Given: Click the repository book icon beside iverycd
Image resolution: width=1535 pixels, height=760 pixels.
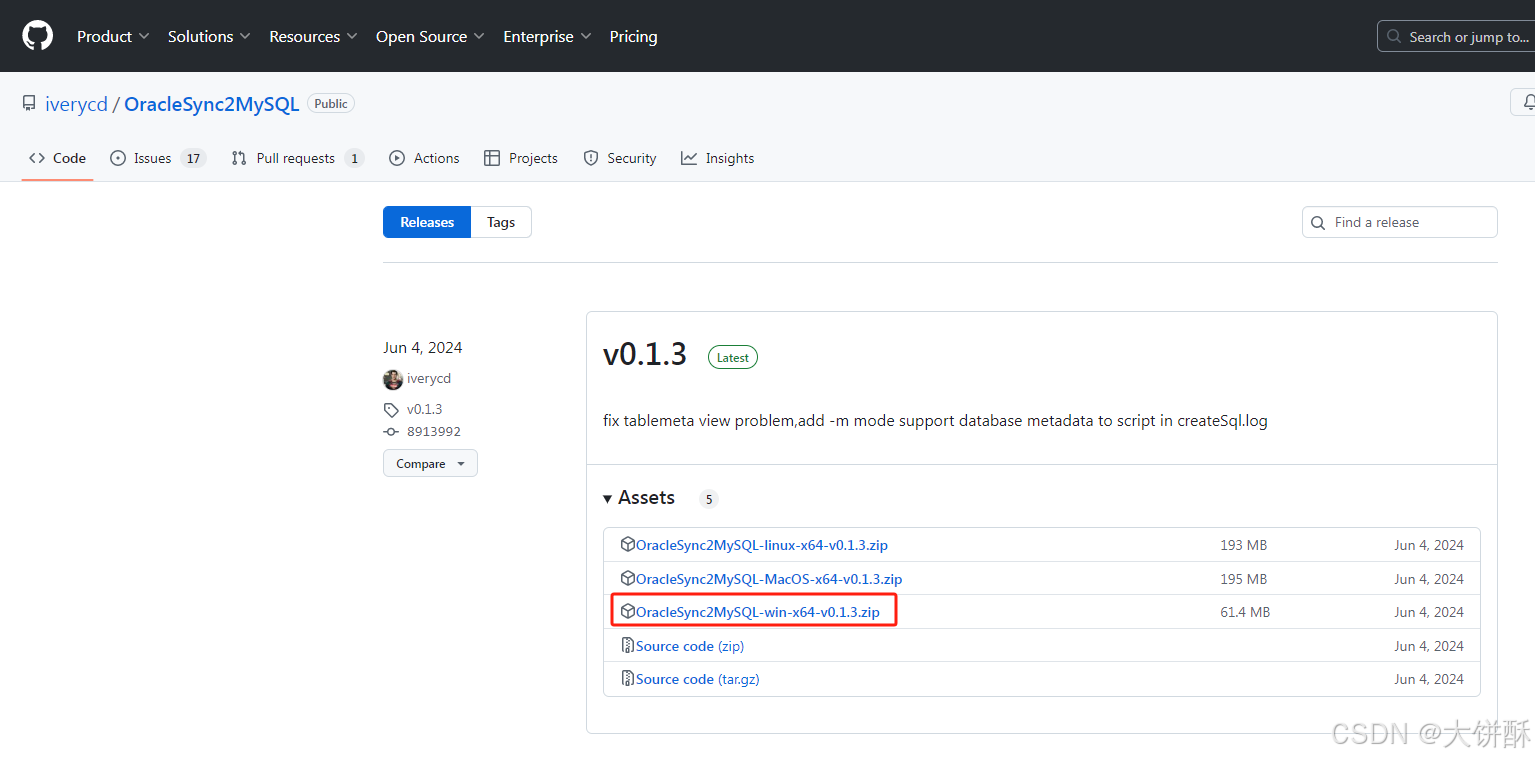Looking at the screenshot, I should [x=29, y=103].
